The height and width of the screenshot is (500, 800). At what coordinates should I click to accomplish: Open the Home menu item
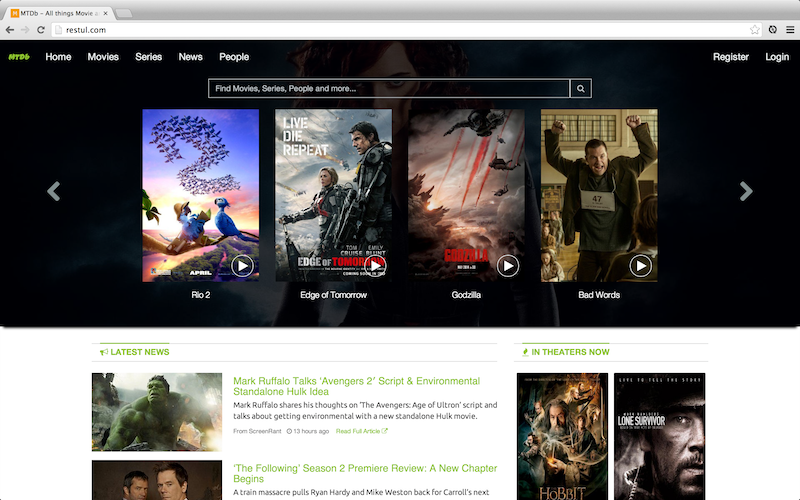58,57
